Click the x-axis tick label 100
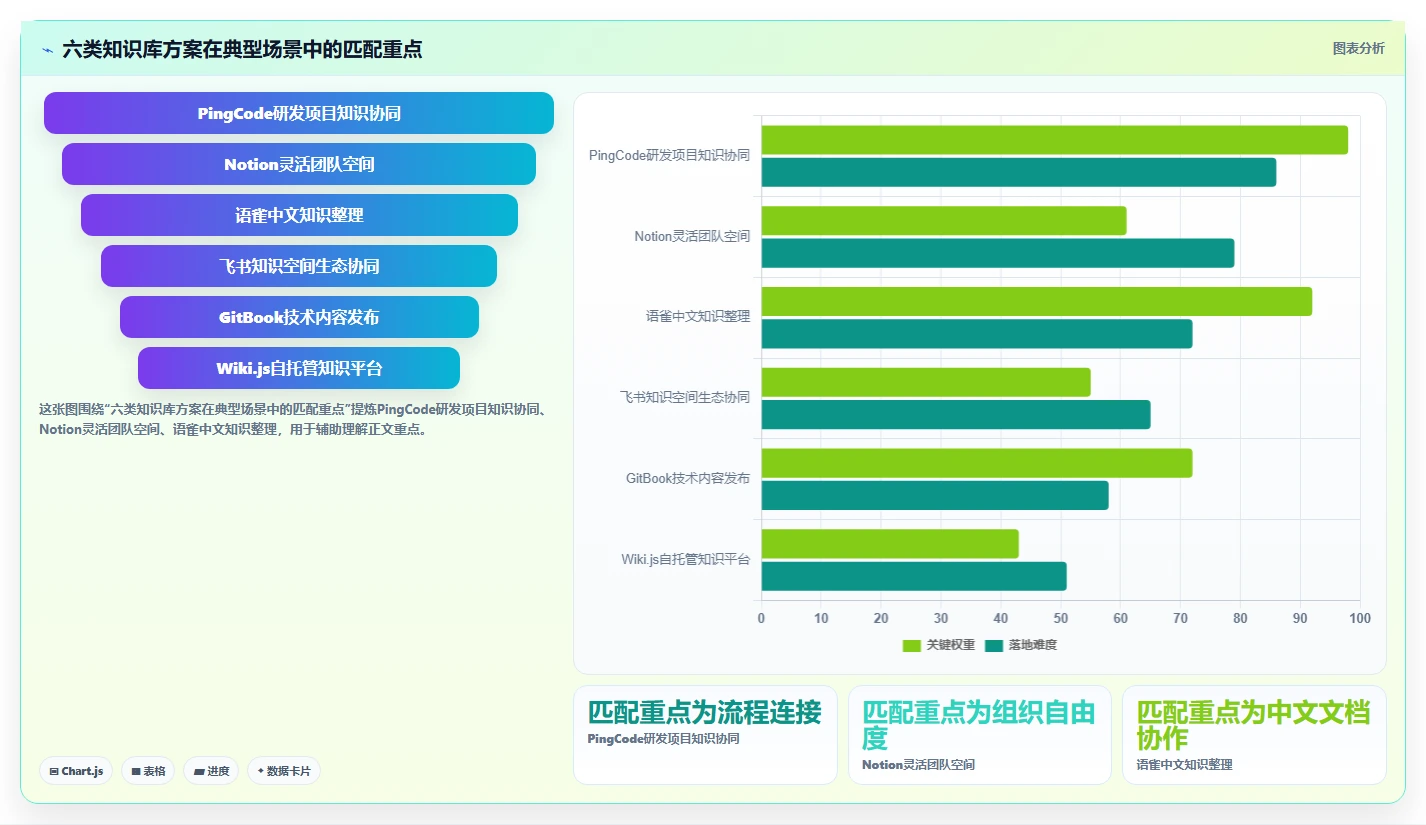The width and height of the screenshot is (1426, 825). (x=1359, y=618)
